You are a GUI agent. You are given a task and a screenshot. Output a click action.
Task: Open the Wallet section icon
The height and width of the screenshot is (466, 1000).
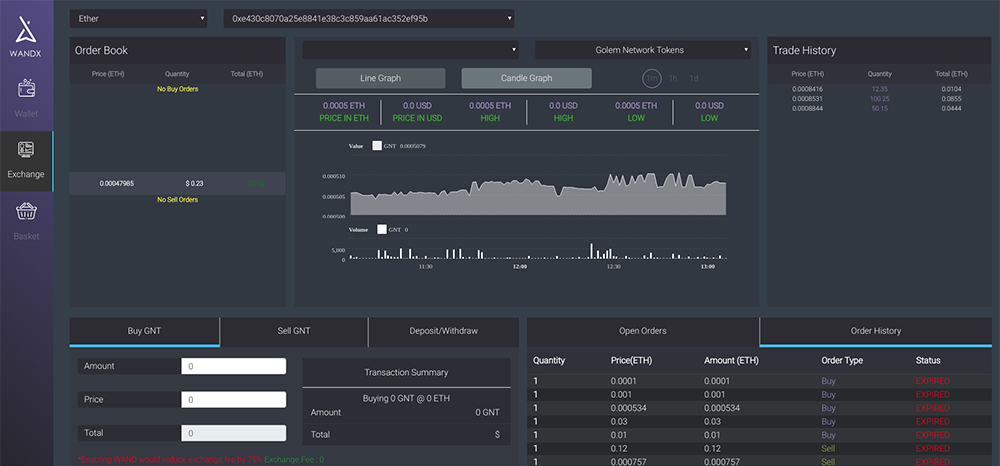[26, 89]
